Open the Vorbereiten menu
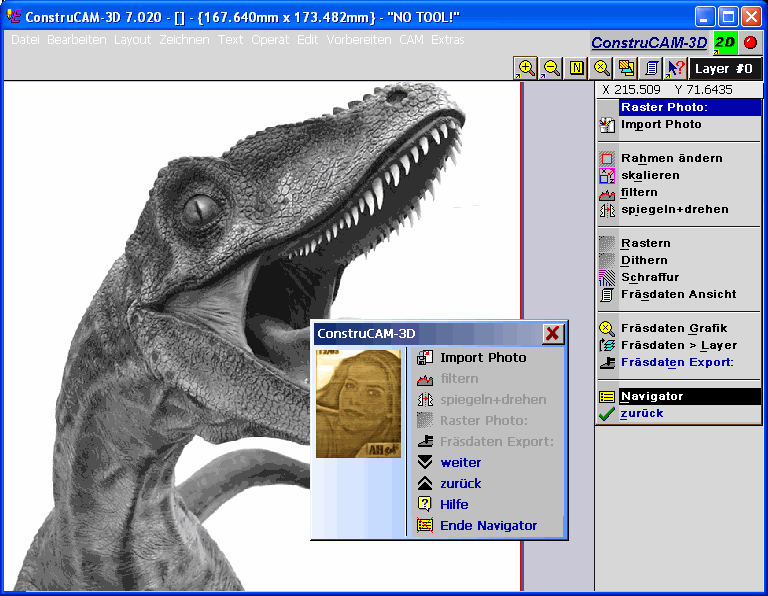The width and height of the screenshot is (768, 596). 359,40
